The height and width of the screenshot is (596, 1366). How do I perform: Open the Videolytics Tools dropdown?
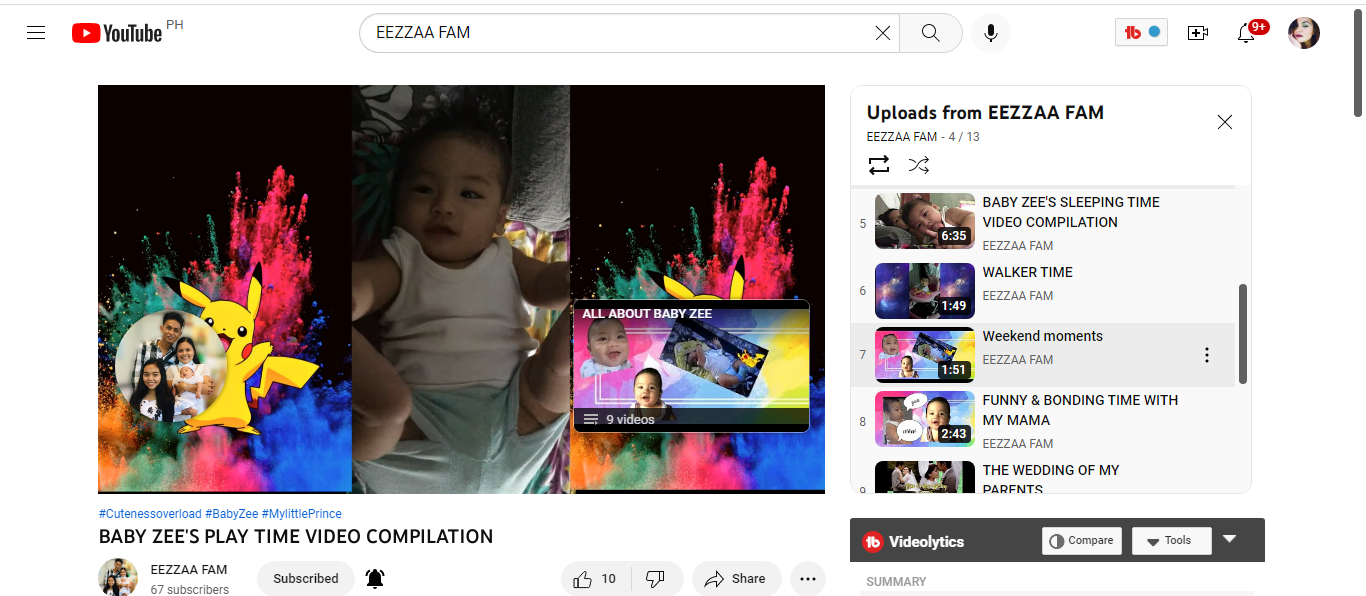click(x=1171, y=541)
